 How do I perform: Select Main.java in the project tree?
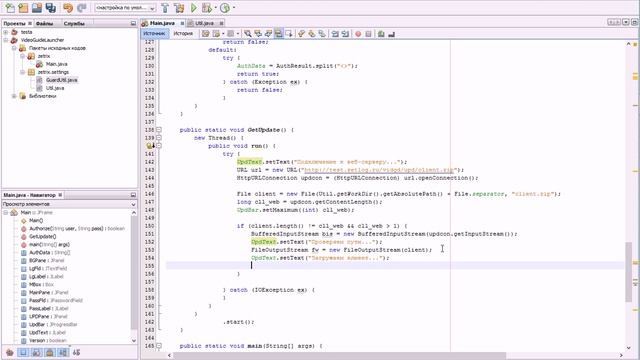point(56,64)
